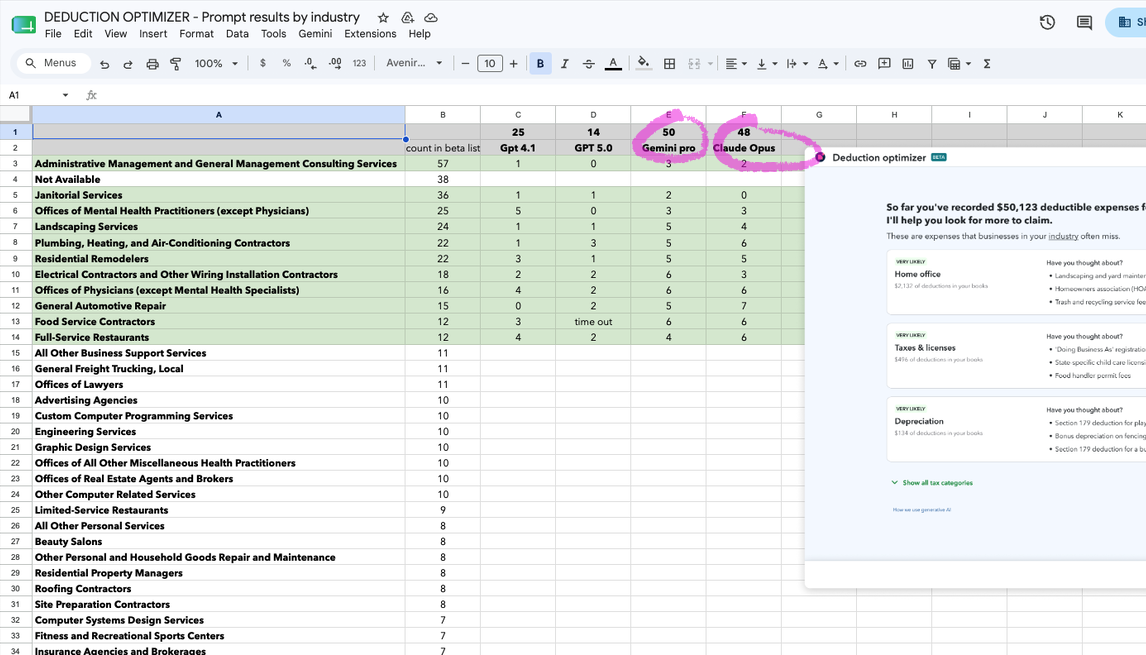Open name box A1 dropdown arrow

pyautogui.click(x=65, y=95)
